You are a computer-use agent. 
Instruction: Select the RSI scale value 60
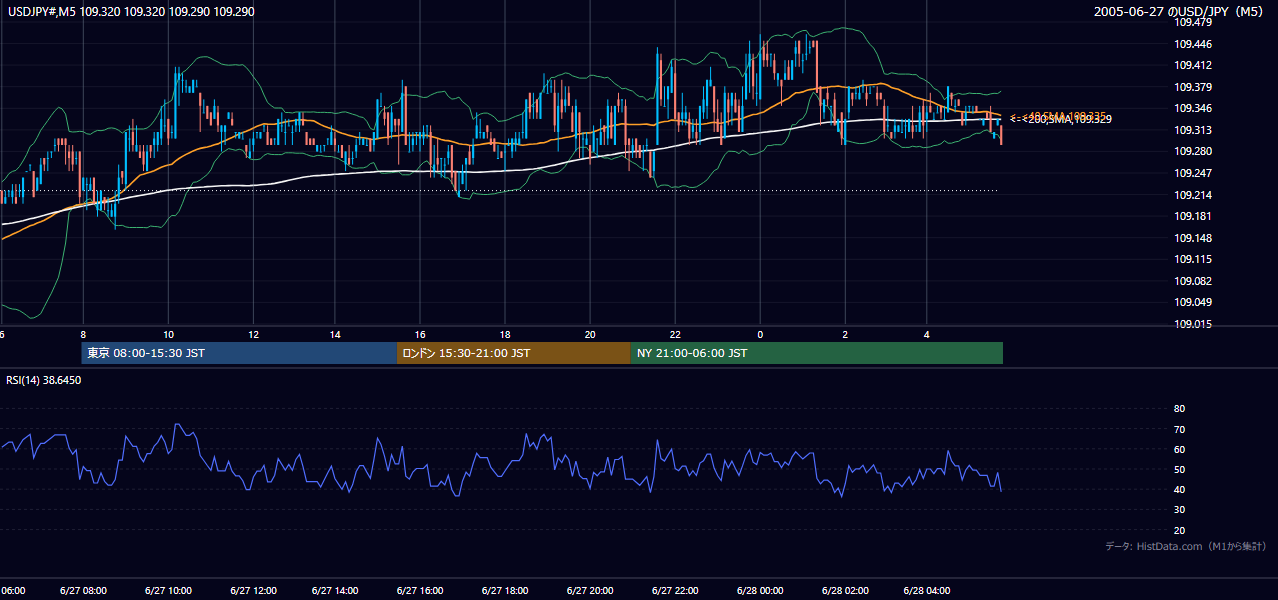pos(1179,449)
